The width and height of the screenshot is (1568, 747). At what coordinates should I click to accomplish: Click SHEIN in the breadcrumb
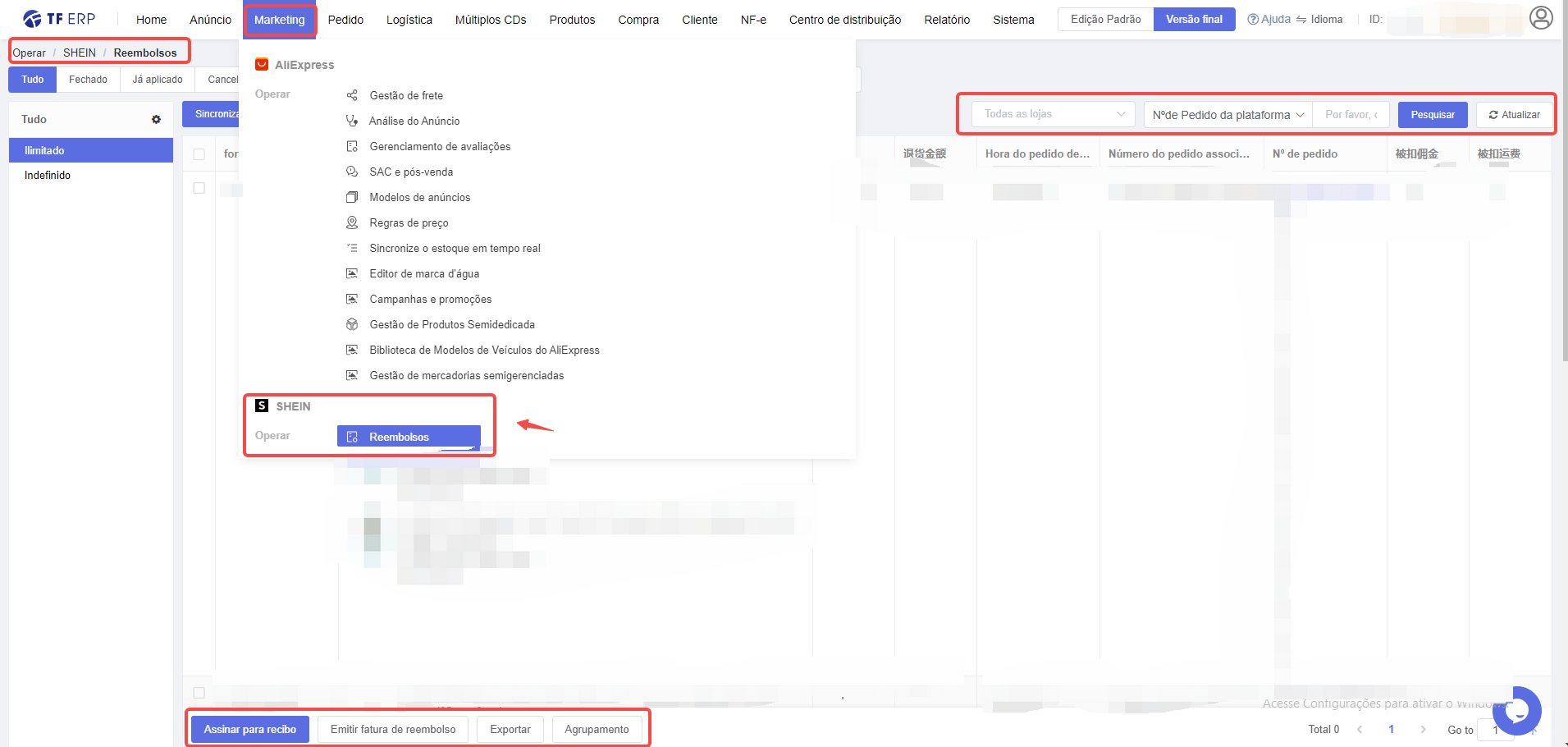pyautogui.click(x=80, y=53)
